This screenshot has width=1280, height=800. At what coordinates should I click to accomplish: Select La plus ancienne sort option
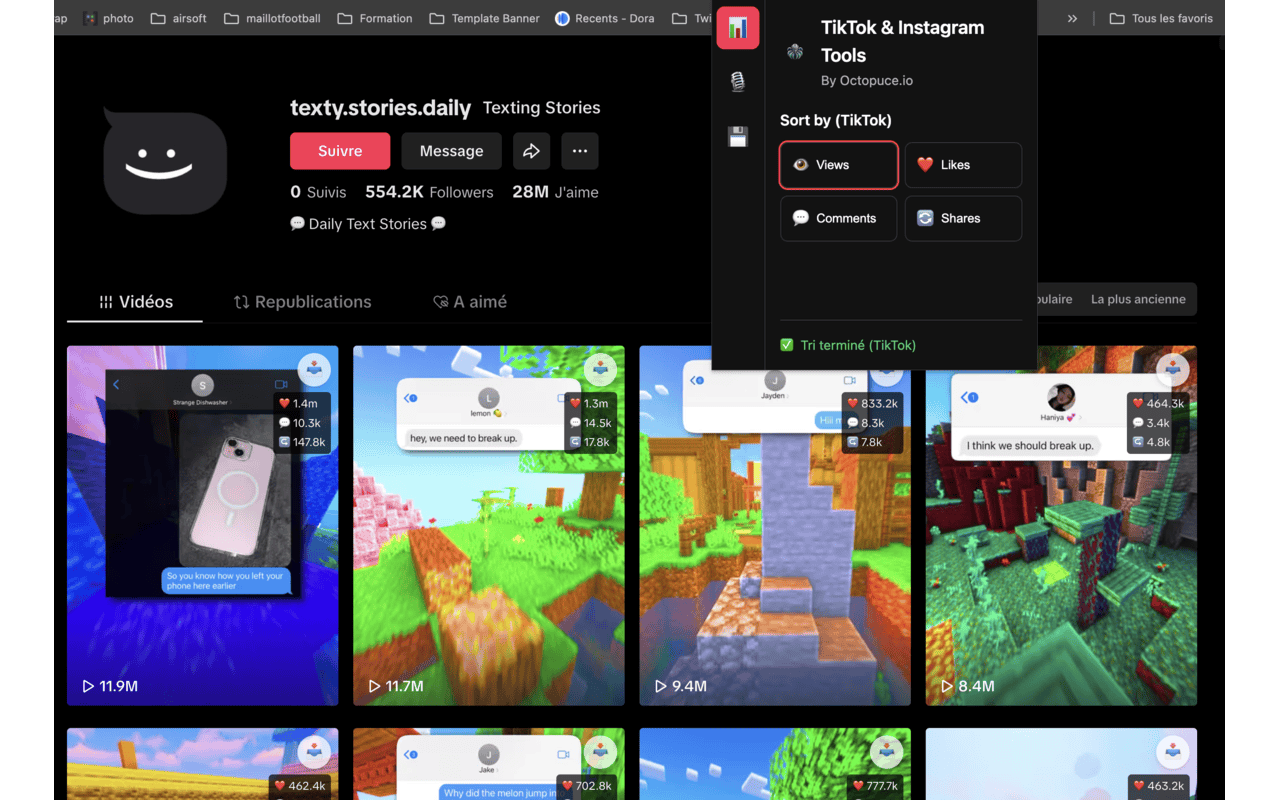[x=1138, y=299]
